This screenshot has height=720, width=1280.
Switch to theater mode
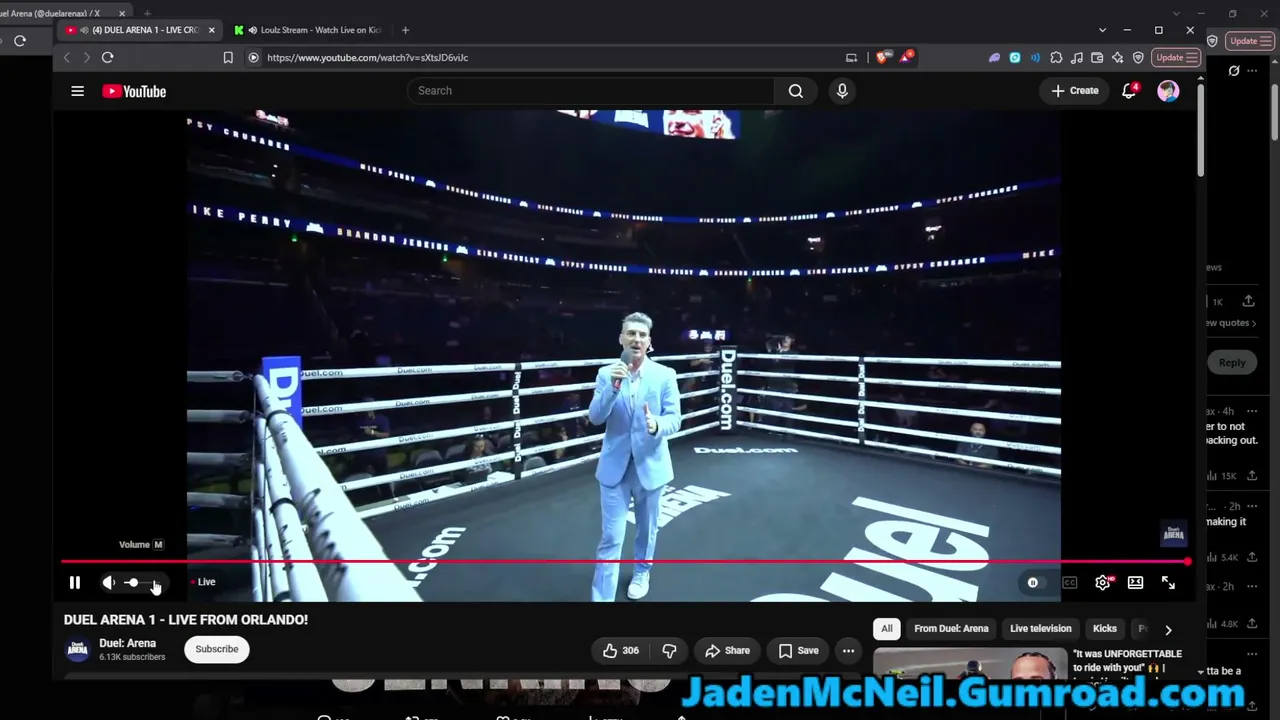1135,583
